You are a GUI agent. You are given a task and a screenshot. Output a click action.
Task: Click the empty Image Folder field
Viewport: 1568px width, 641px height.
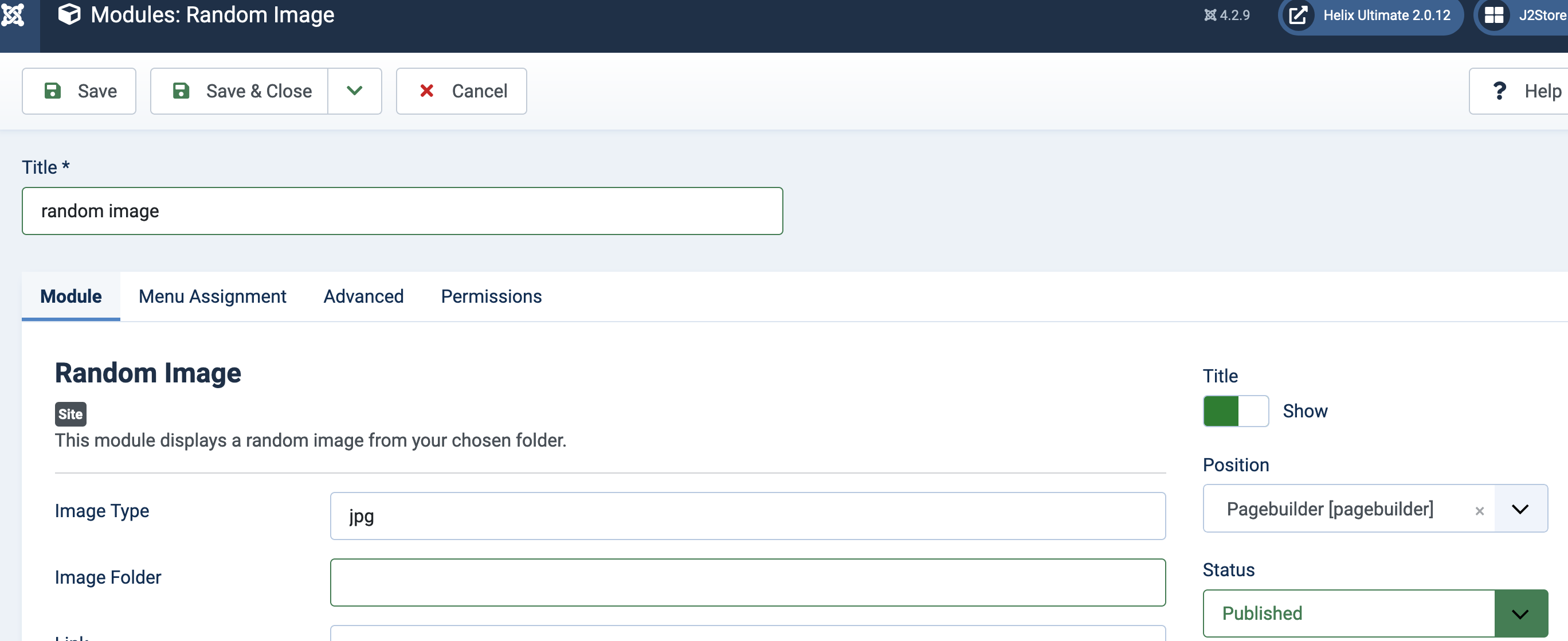tap(747, 581)
